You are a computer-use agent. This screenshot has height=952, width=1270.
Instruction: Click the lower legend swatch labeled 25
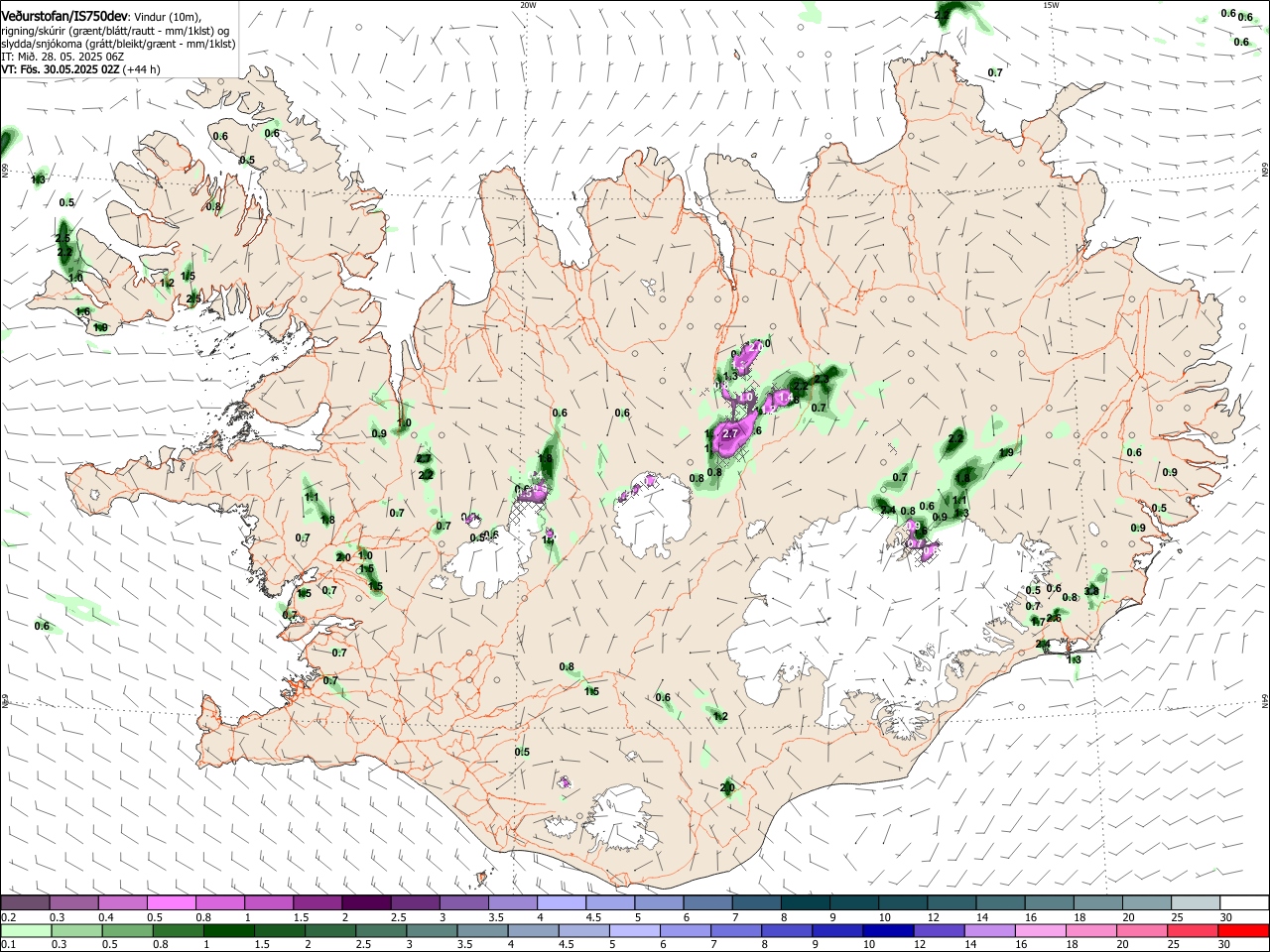(x=1194, y=930)
